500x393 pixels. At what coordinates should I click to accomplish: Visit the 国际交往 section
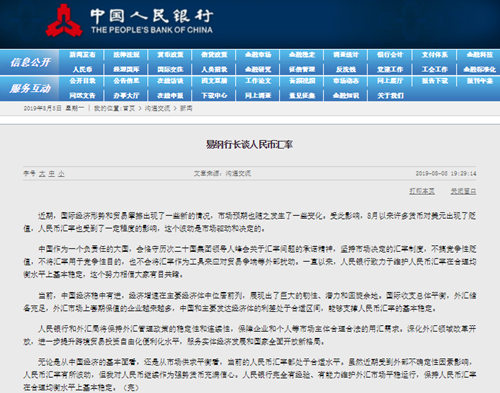[170, 69]
